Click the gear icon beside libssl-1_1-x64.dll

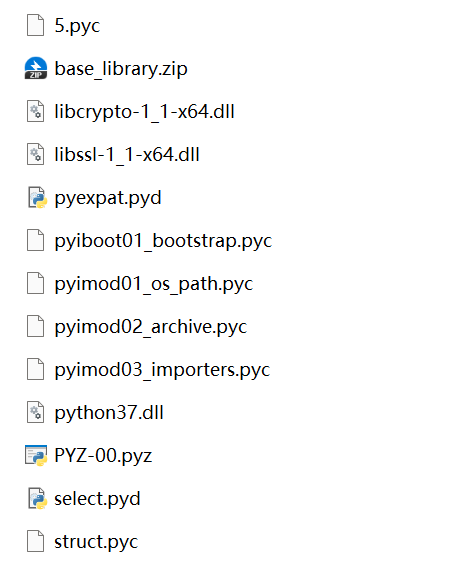tap(35, 154)
